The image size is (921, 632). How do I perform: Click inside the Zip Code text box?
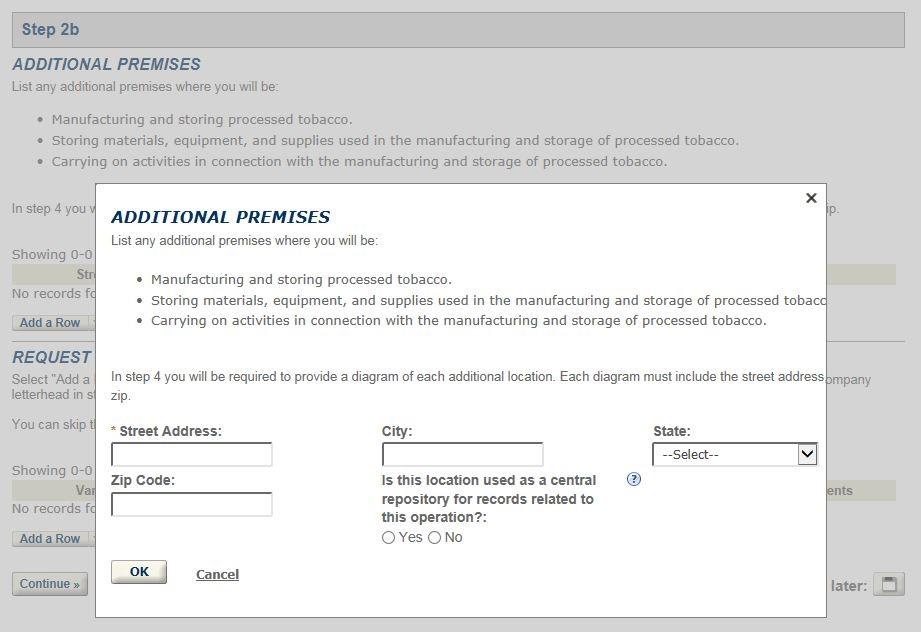point(192,504)
